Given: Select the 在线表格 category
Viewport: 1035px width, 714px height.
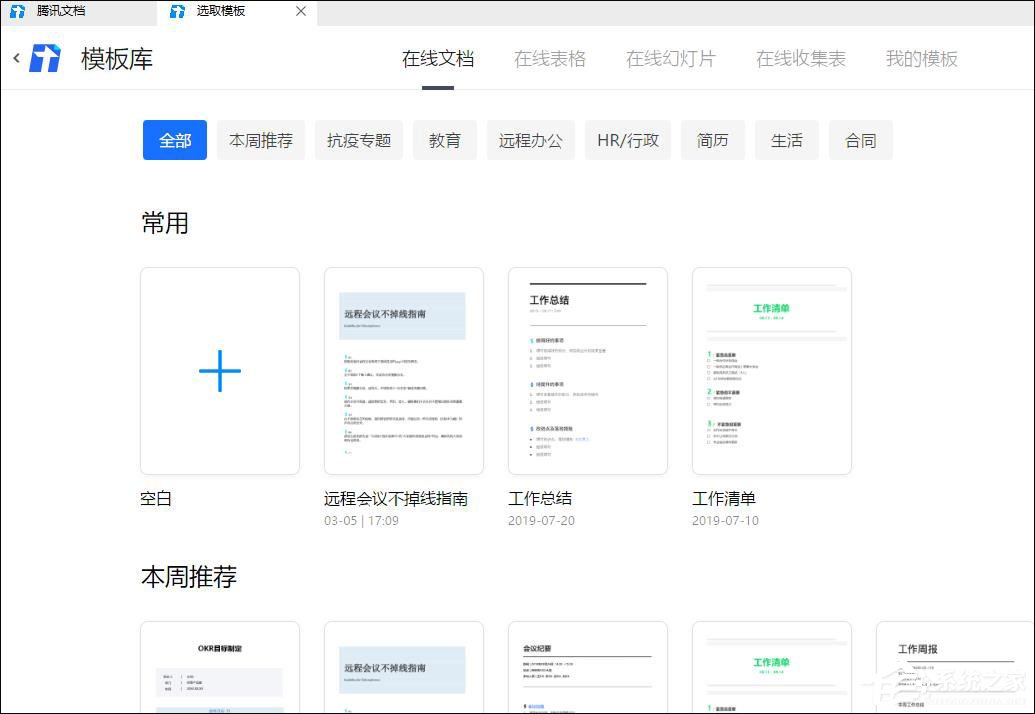Looking at the screenshot, I should [549, 59].
